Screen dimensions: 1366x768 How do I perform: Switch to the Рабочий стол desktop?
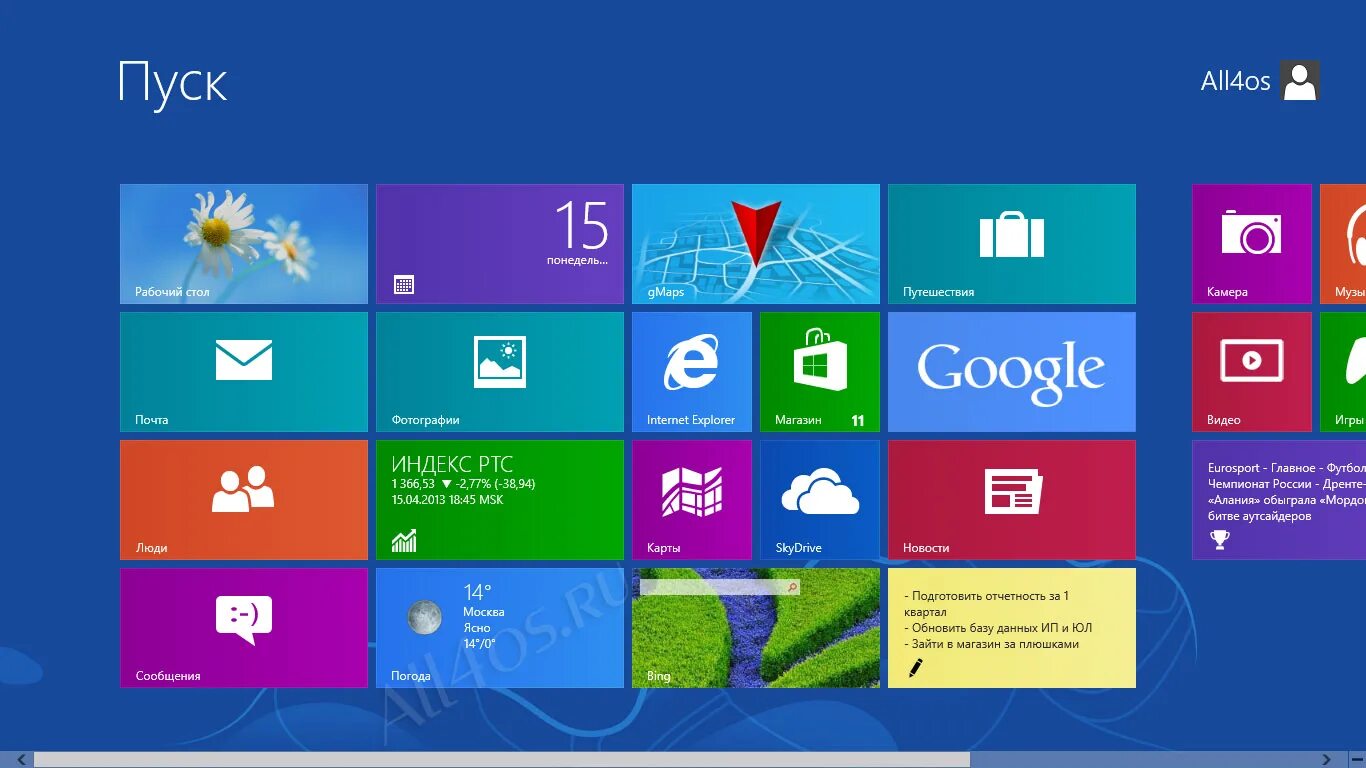pos(243,243)
